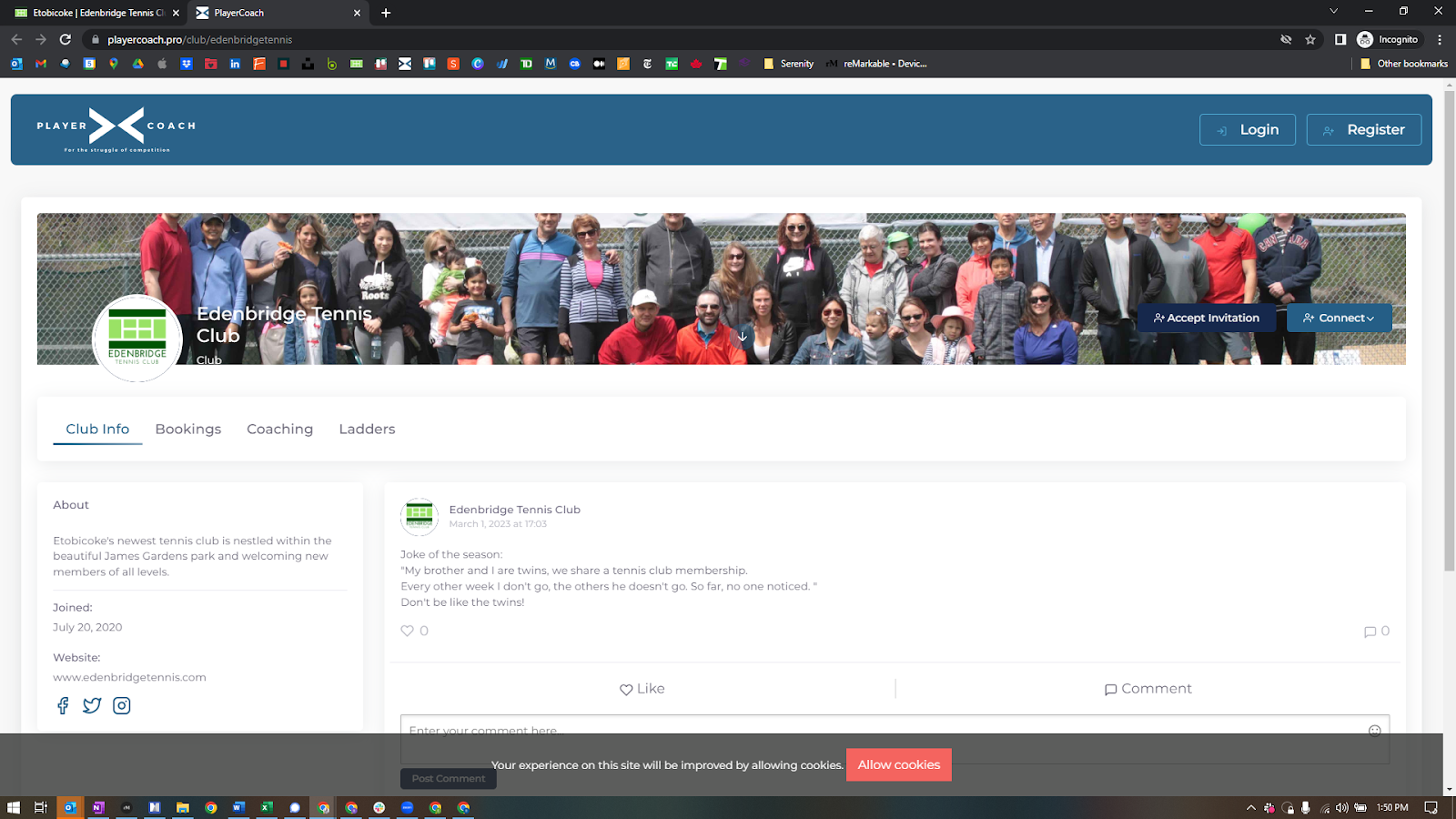Click the comment count bubble icon
This screenshot has width=1456, height=819.
pyautogui.click(x=1370, y=632)
